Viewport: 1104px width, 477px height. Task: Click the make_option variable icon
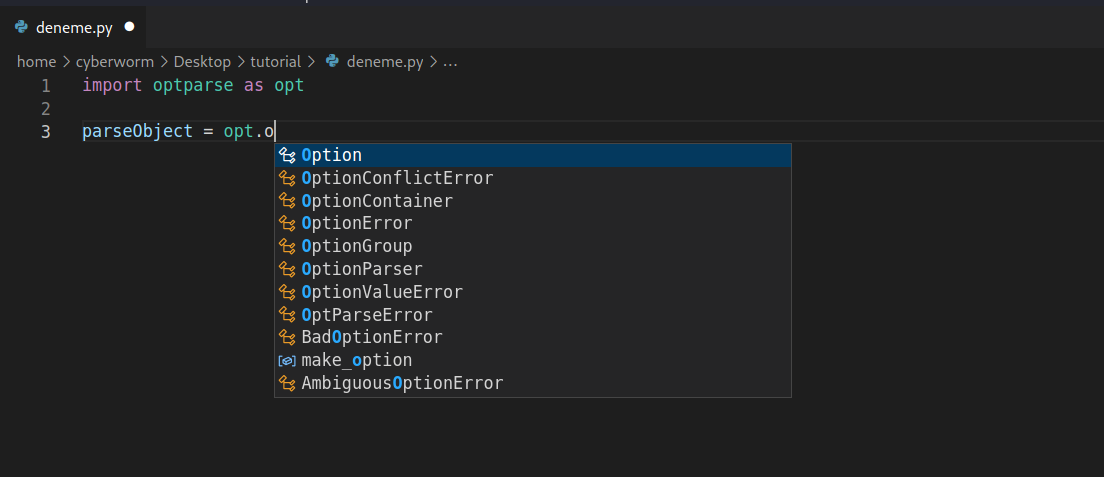(x=287, y=360)
